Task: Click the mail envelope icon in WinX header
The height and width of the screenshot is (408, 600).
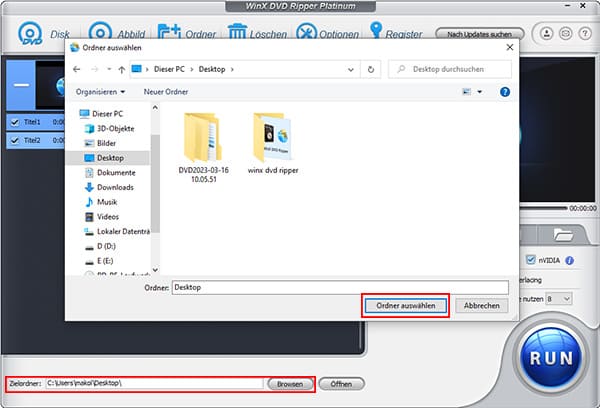Action: pos(566,34)
